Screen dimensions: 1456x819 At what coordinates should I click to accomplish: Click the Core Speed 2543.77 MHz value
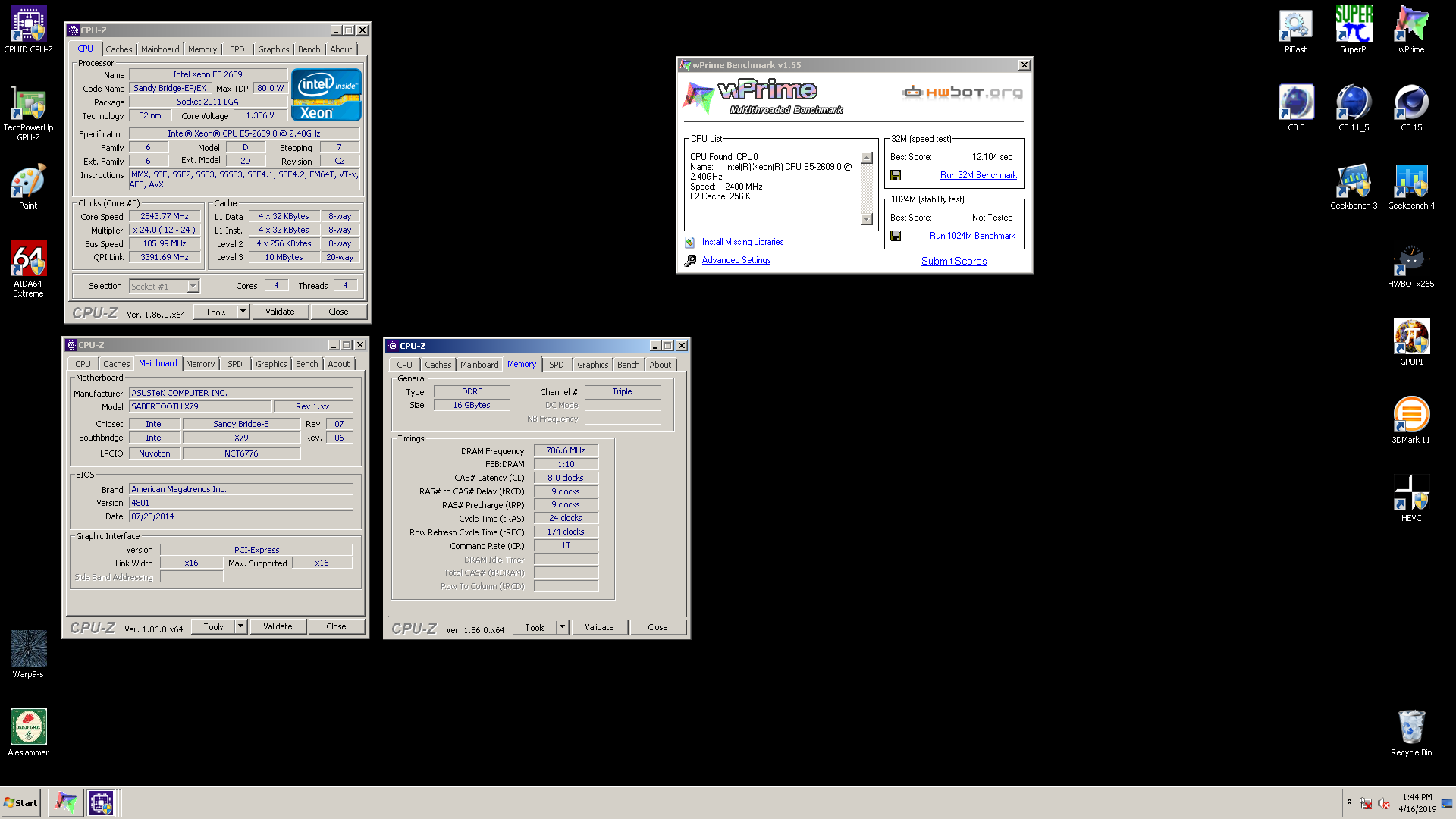coord(165,216)
